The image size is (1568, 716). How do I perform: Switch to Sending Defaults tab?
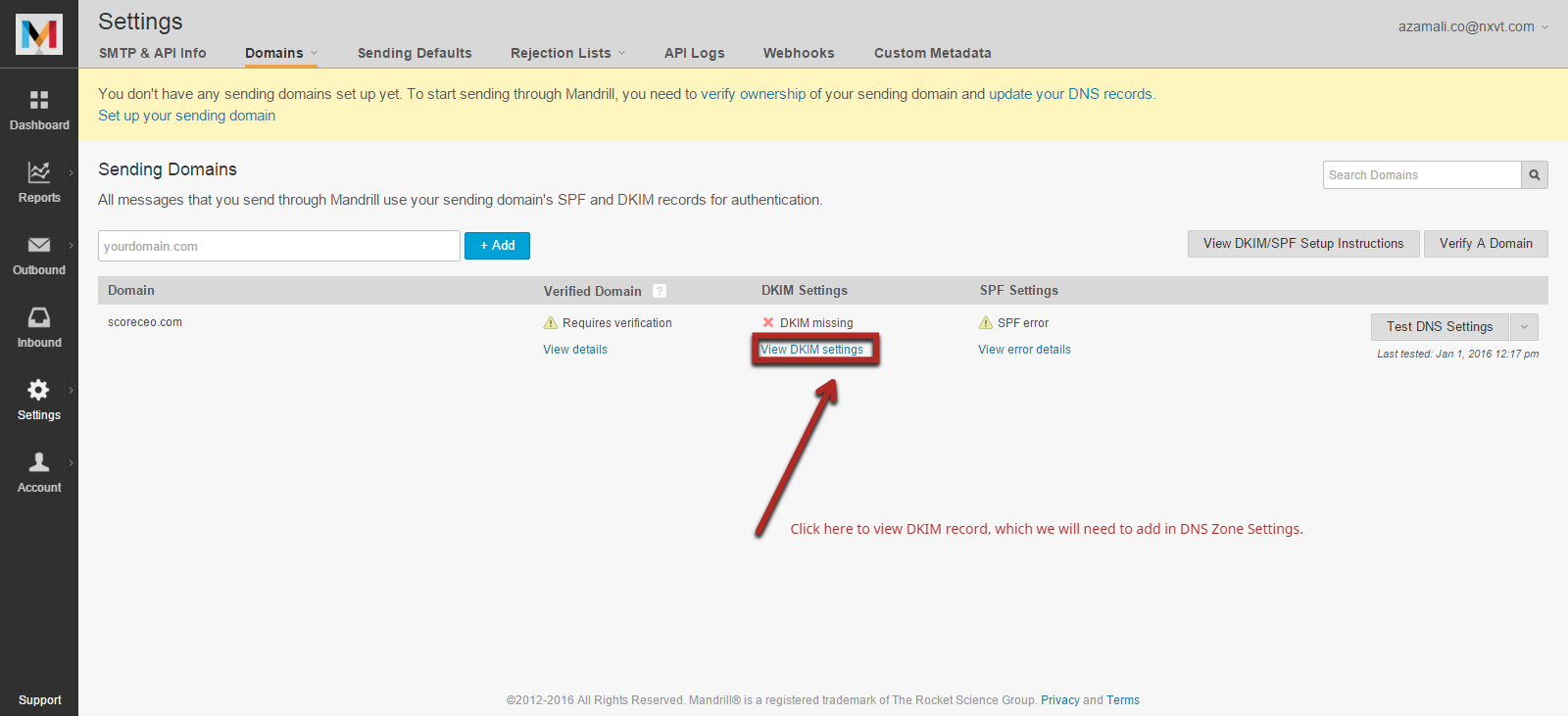click(x=415, y=53)
